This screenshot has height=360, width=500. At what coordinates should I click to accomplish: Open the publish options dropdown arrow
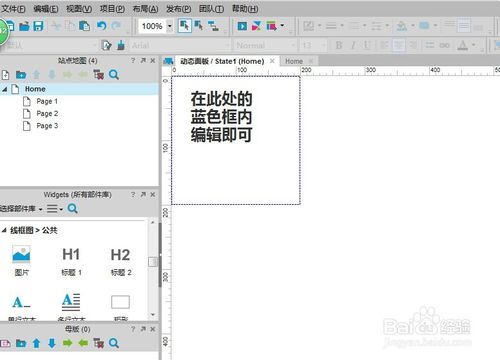(282, 25)
